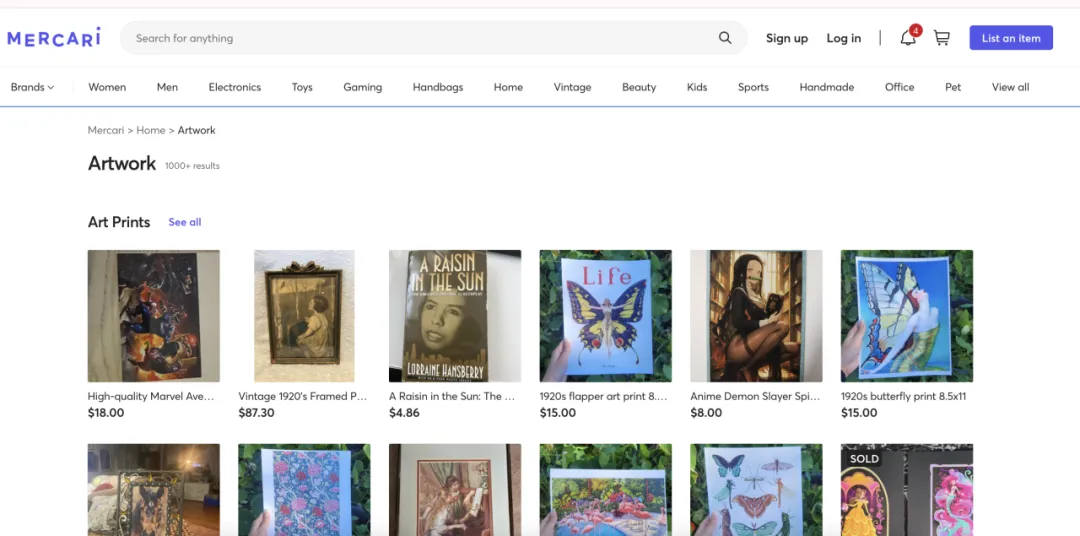Screen dimensions: 1080x536
Task: Click the search magnifying glass icon
Action: (x=725, y=38)
